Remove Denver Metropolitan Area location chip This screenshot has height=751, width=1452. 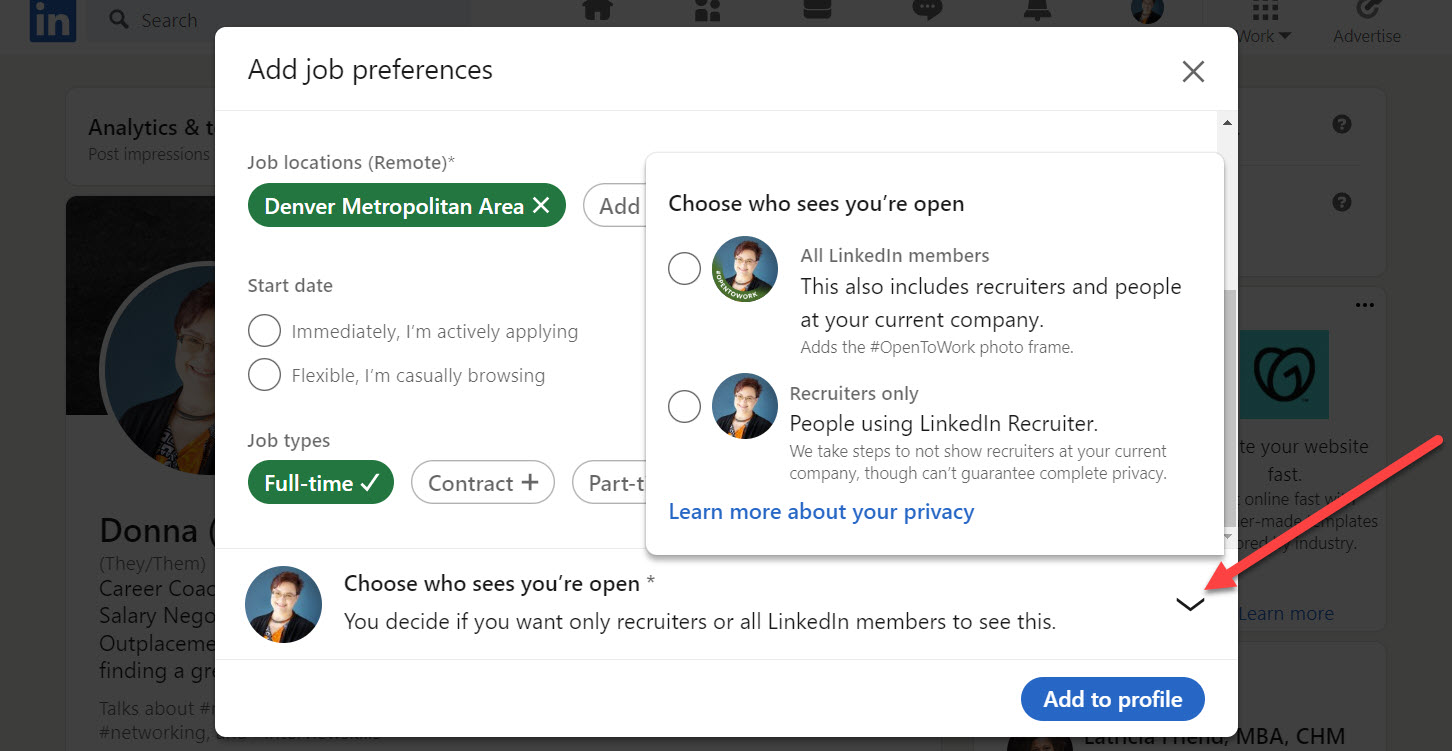pos(541,206)
